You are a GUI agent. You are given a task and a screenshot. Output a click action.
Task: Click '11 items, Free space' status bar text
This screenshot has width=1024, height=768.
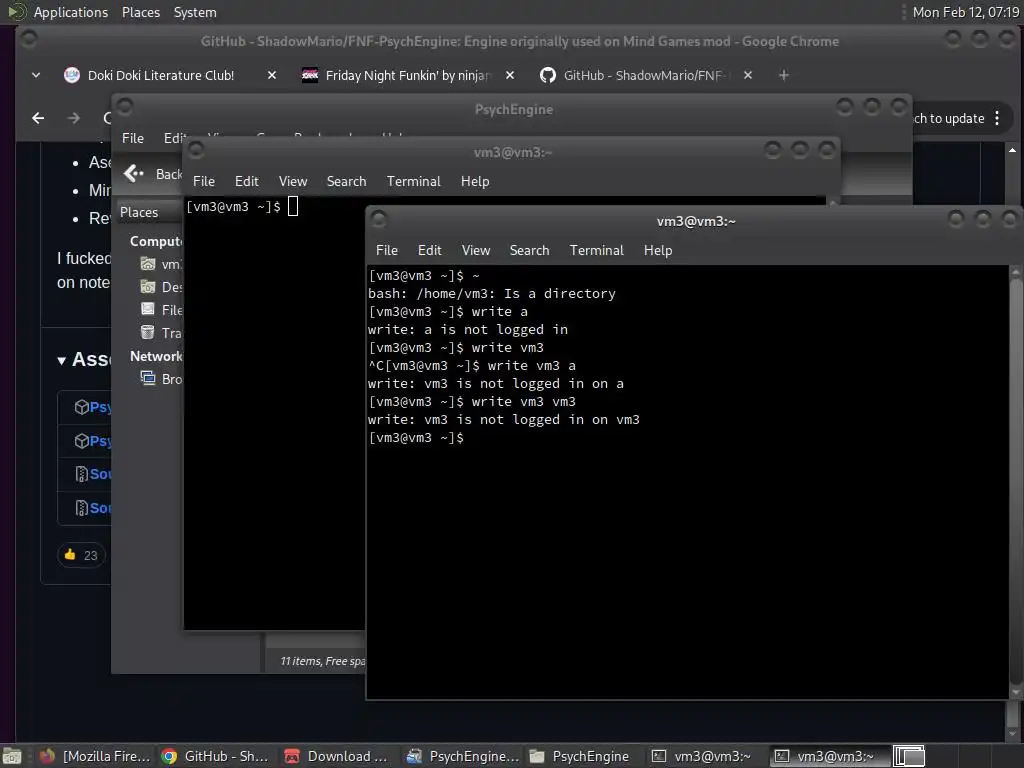coord(323,661)
